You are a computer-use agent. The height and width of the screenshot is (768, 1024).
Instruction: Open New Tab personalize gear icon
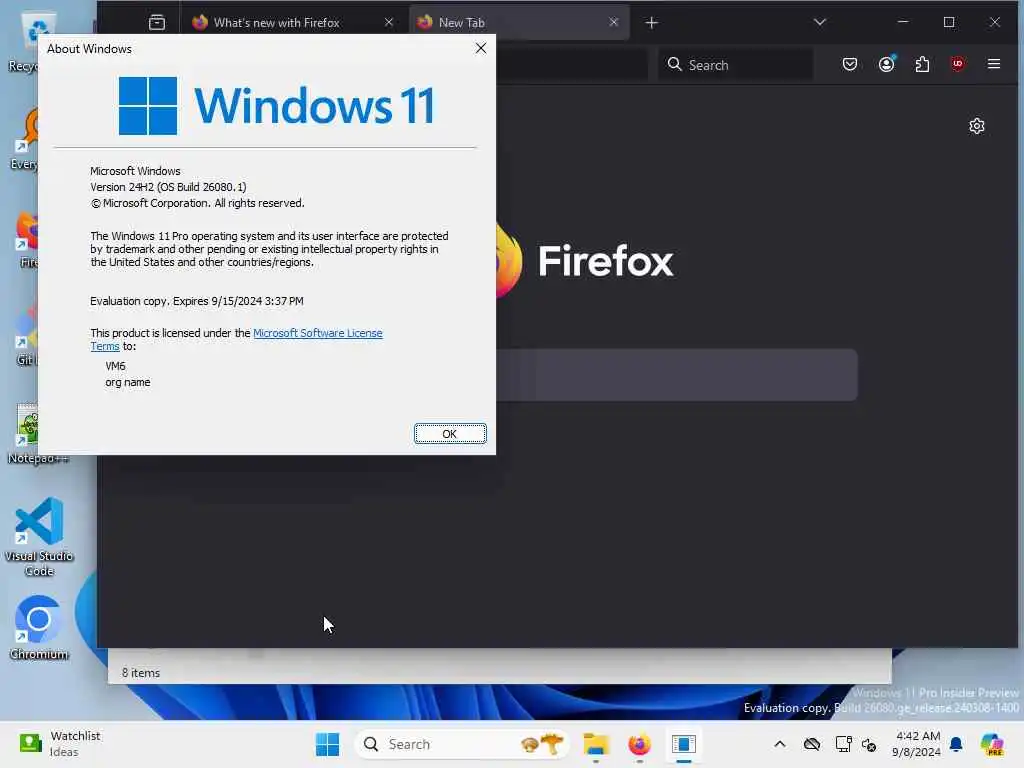(976, 126)
